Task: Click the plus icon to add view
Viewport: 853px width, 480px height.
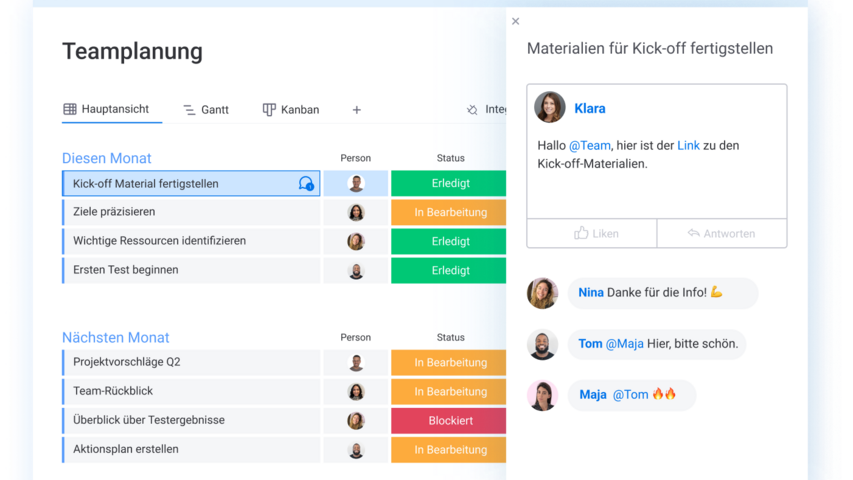Action: coord(356,110)
